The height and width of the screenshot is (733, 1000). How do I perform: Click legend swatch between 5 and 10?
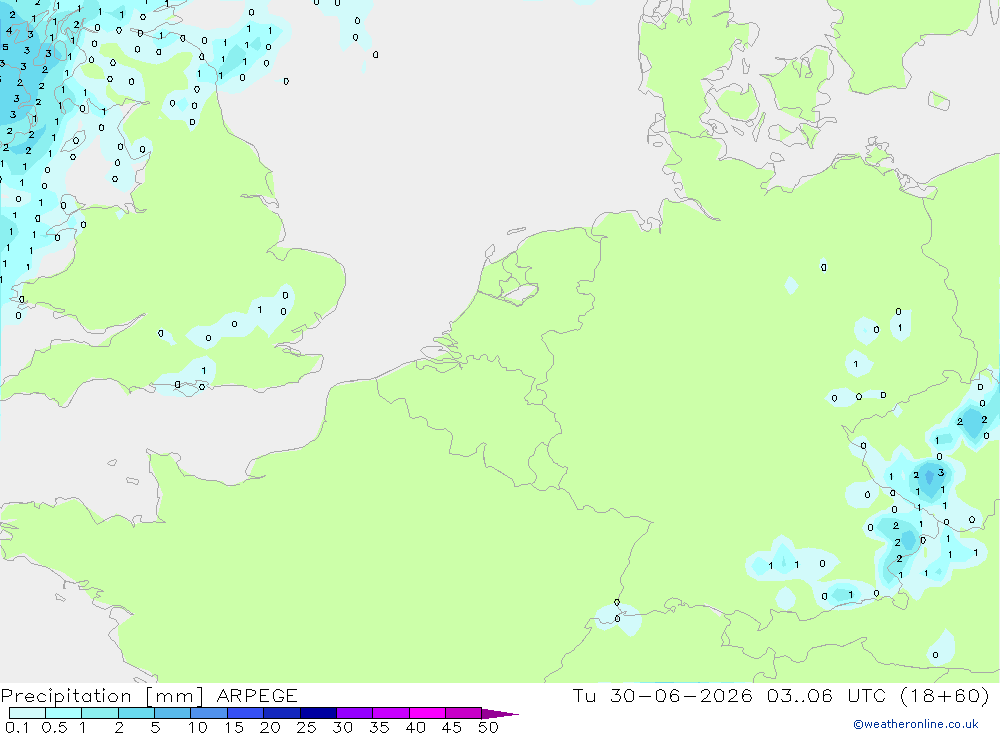click(x=173, y=713)
